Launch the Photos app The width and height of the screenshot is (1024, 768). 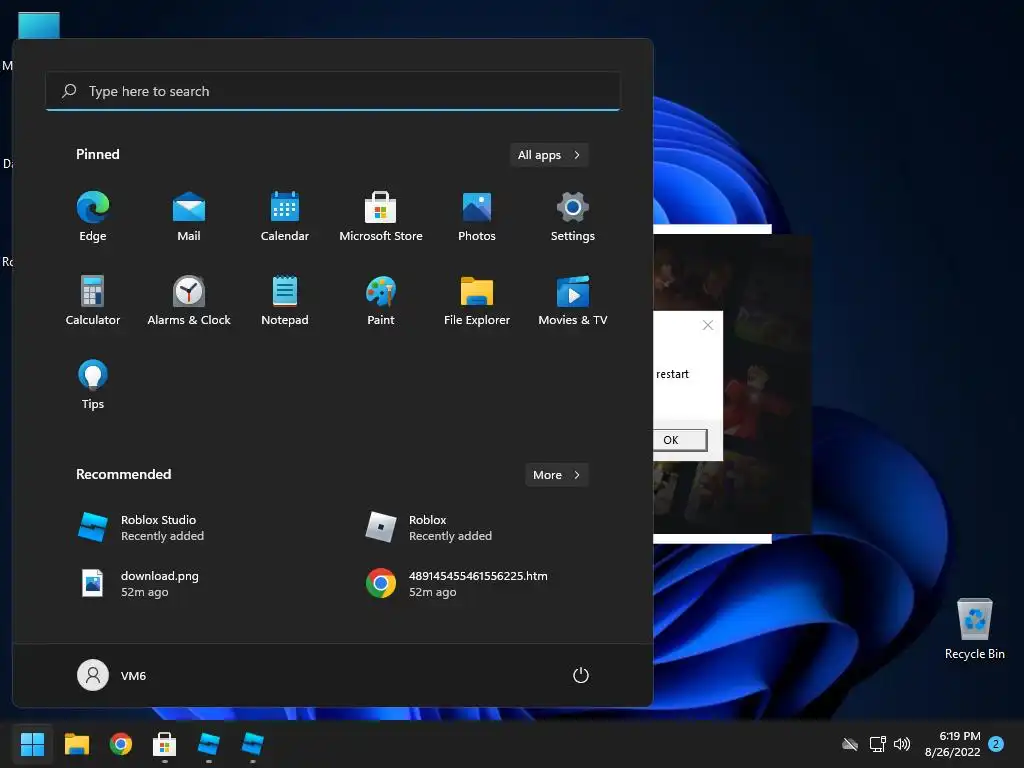pos(477,216)
